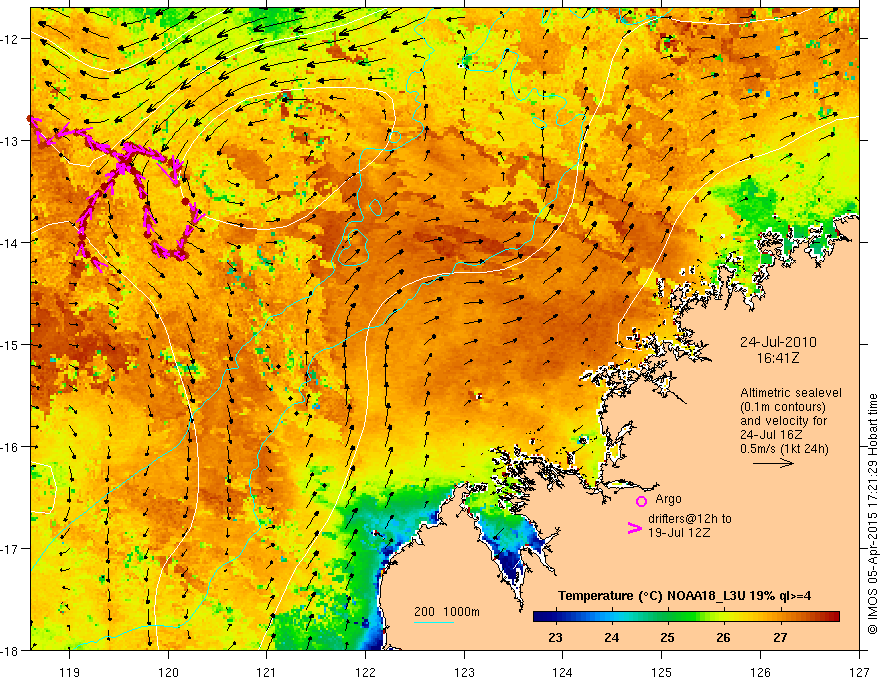Click latitude axis label -17

tap(10, 549)
